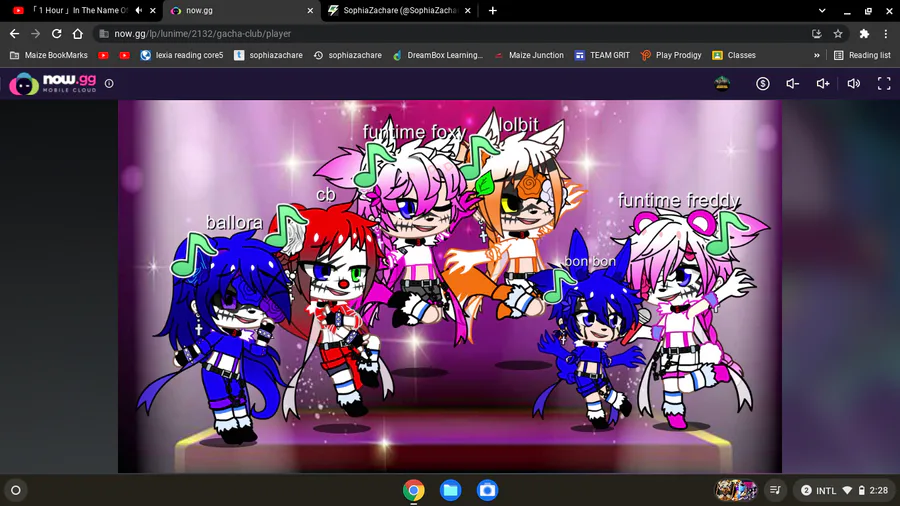Viewport: 900px width, 506px height.
Task: Open the lexia reading core5 bookmark
Action: click(181, 55)
